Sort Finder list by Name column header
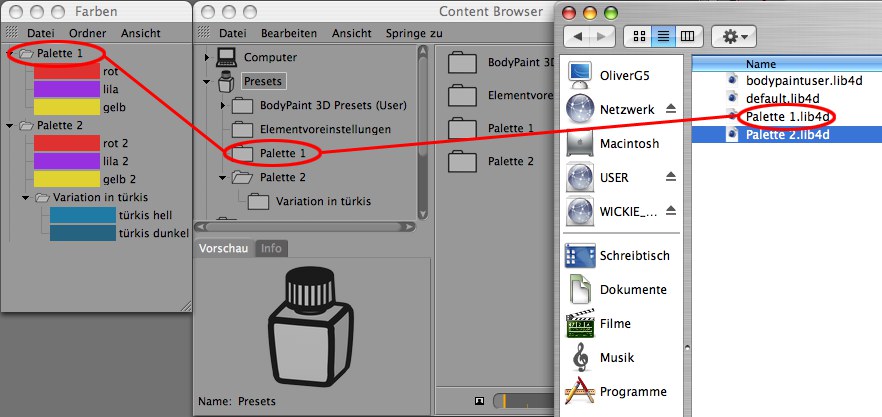This screenshot has height=417, width=882. (x=786, y=64)
